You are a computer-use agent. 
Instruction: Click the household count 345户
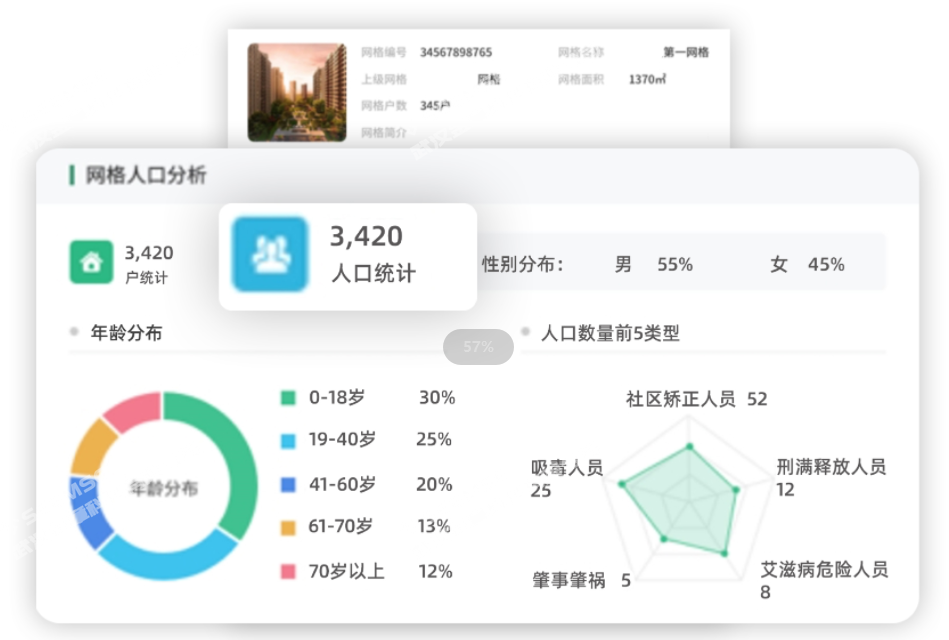[x=435, y=106]
